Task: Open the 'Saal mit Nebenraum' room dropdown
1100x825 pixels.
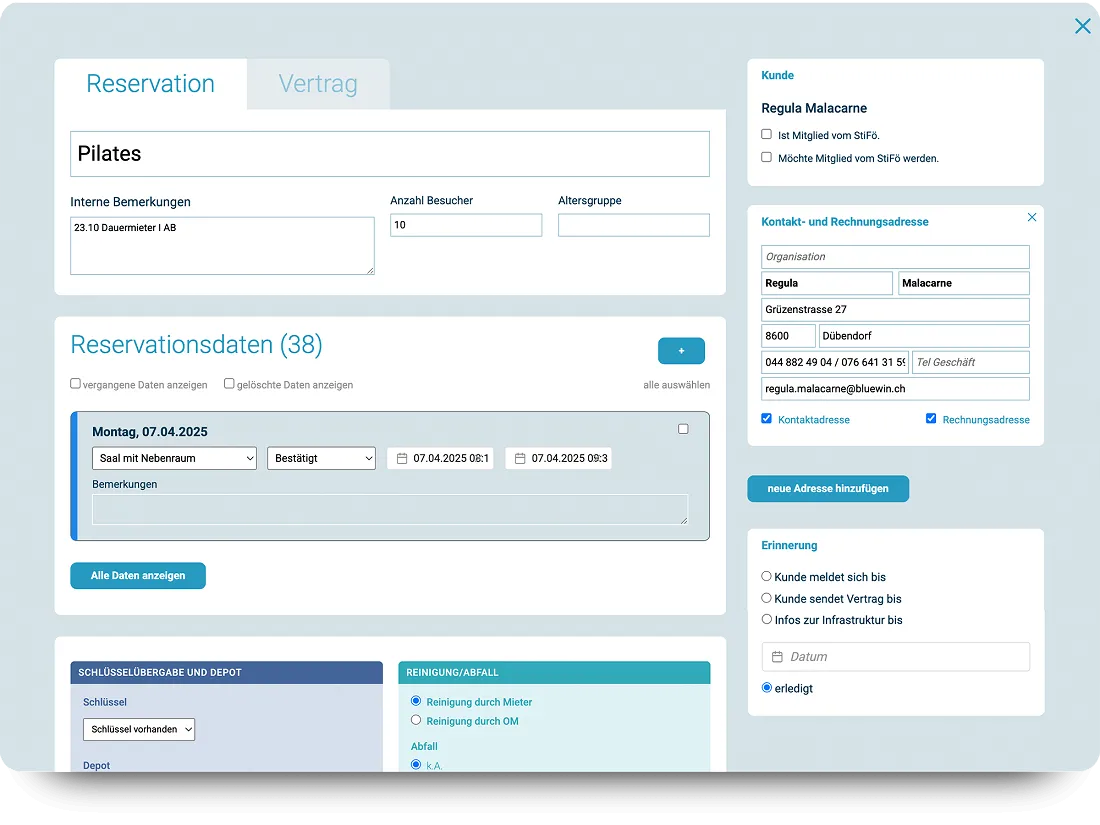Action: click(174, 458)
